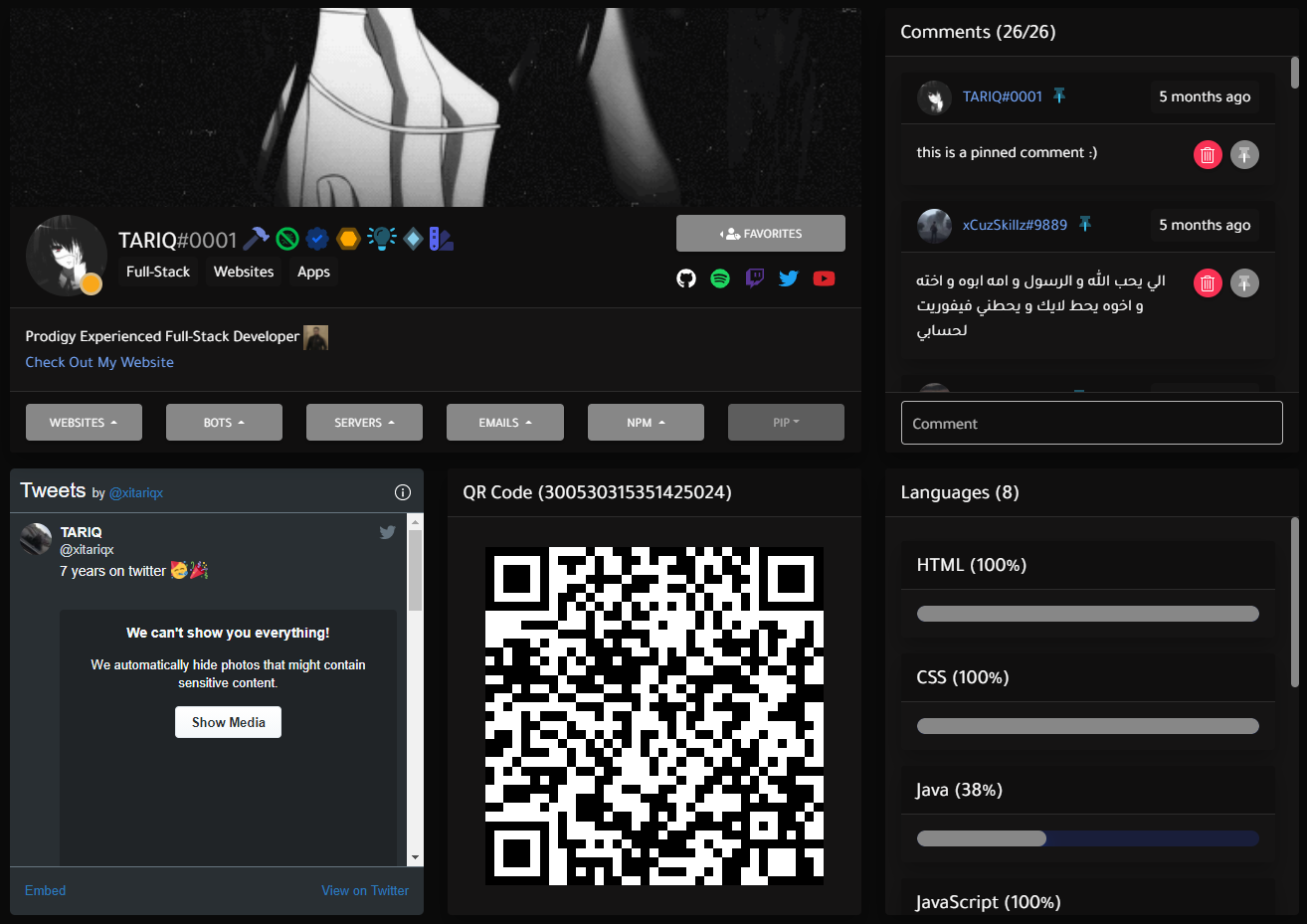This screenshot has height=924, width=1307.
Task: Expand the BOTS dropdown
Action: tap(224, 422)
